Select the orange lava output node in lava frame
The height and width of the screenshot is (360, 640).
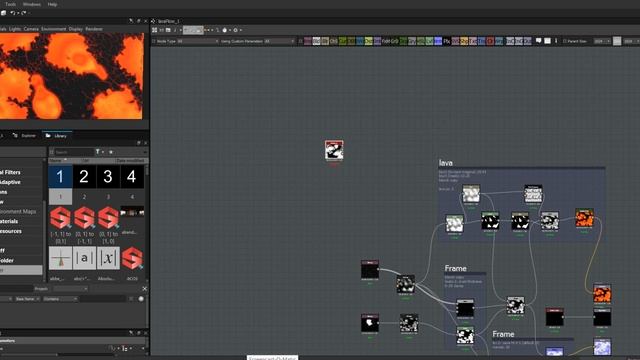point(584,218)
